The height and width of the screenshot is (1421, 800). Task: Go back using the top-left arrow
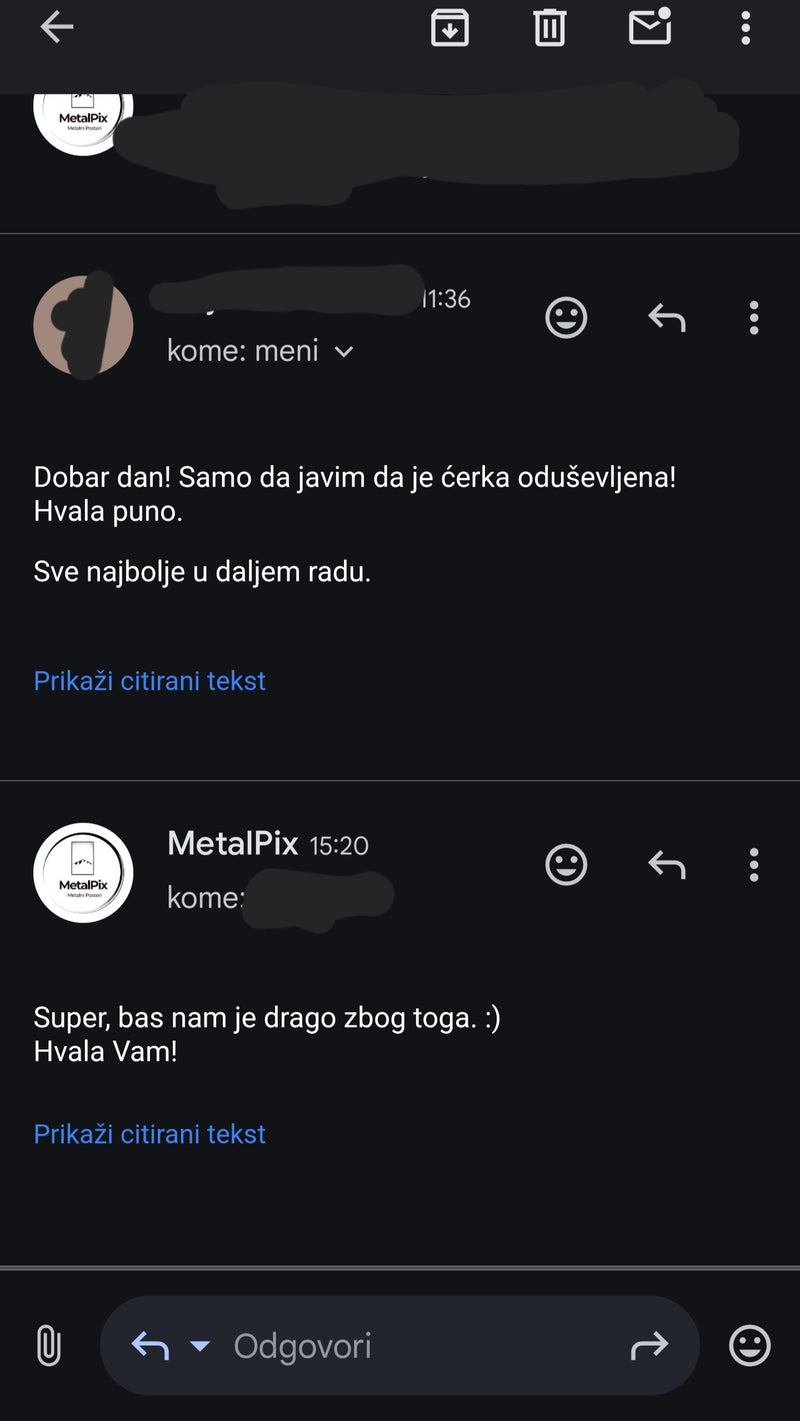(57, 28)
